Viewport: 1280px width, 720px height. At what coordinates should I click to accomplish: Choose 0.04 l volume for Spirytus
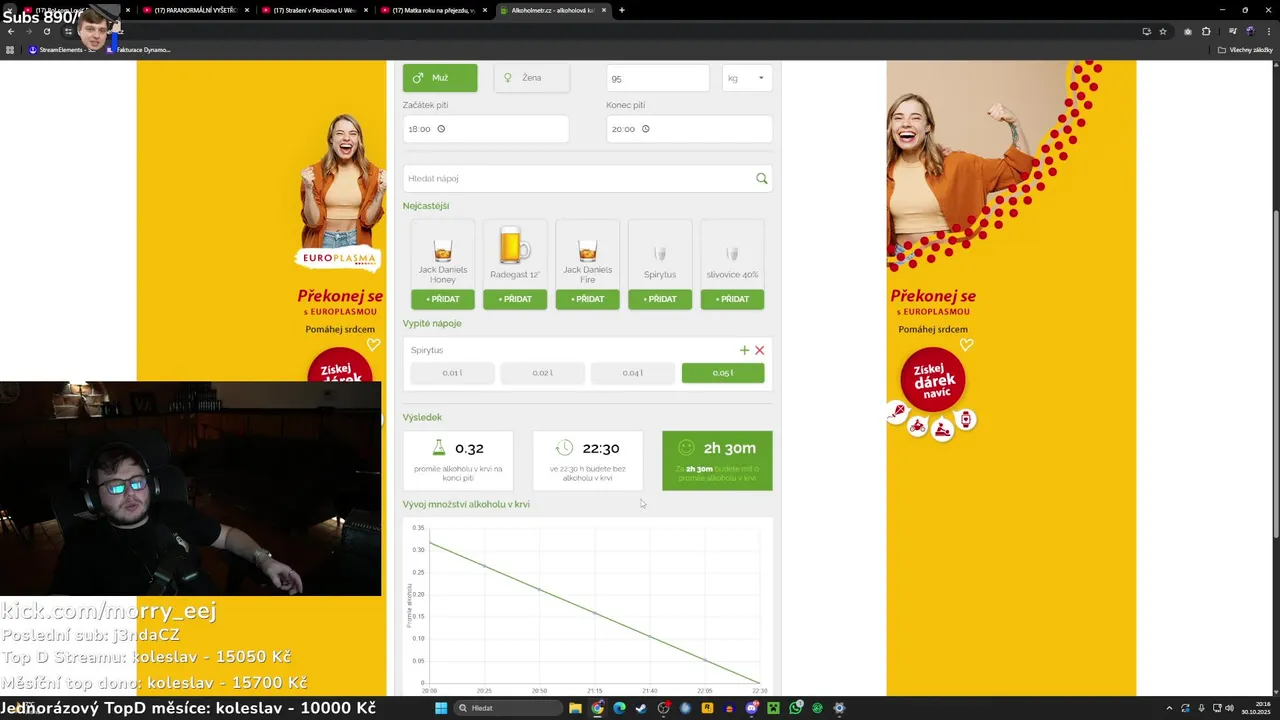(x=632, y=373)
